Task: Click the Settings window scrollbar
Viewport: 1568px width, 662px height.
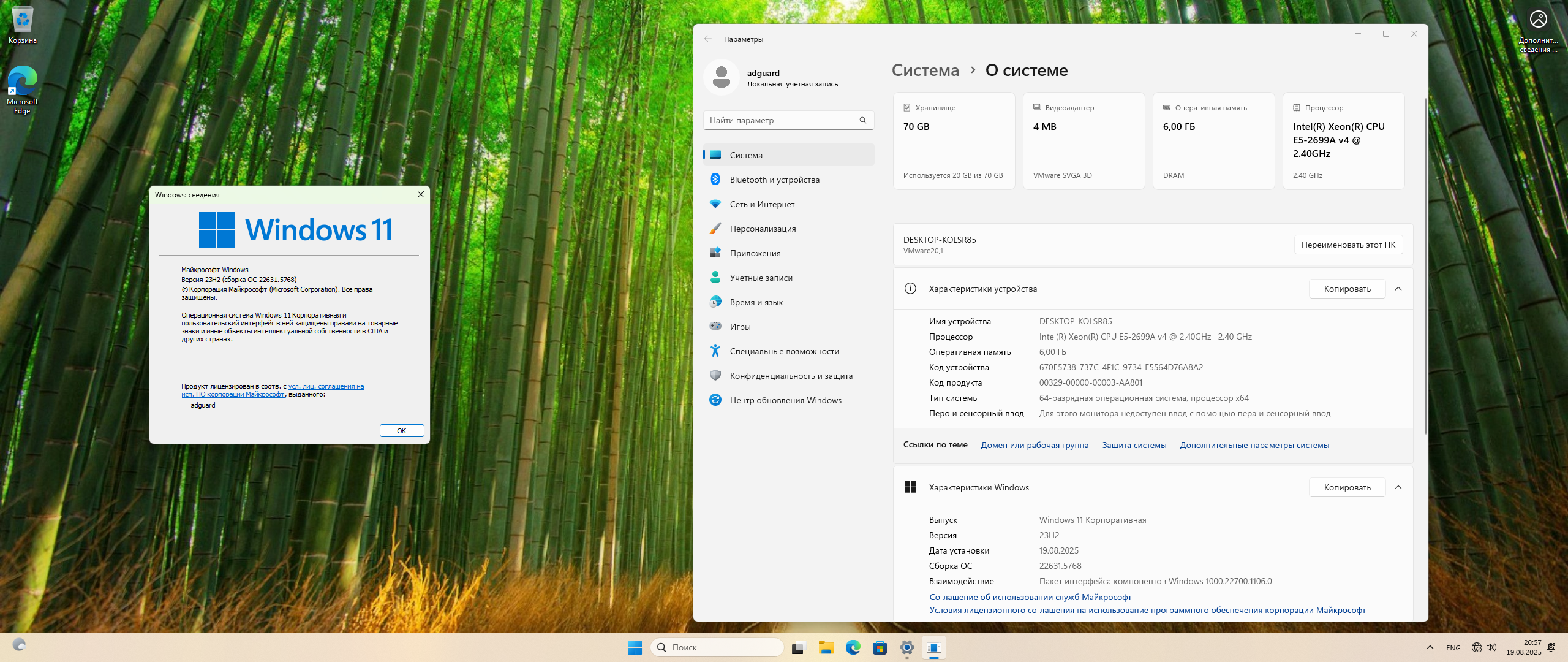Action: (x=1425, y=267)
